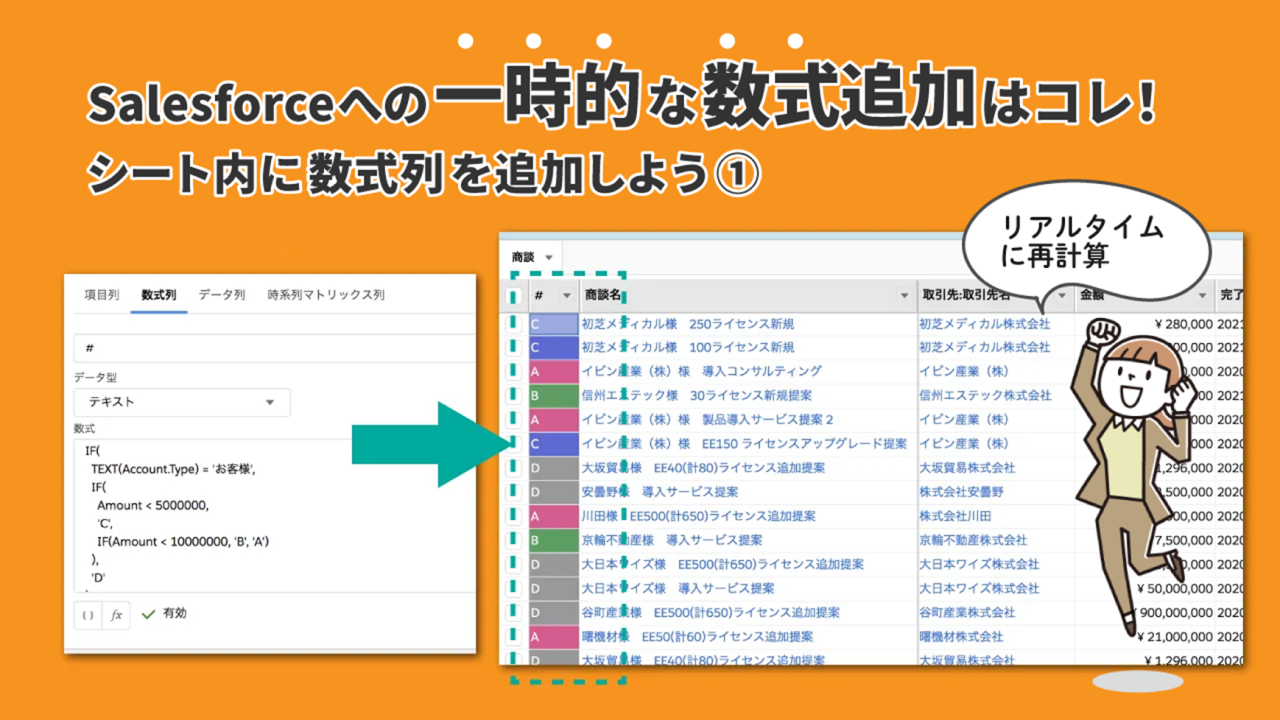Viewport: 1280px width, 720px height.
Task: Check the row box for 初芝メディカル様 250ライセンス新規
Action: point(514,324)
